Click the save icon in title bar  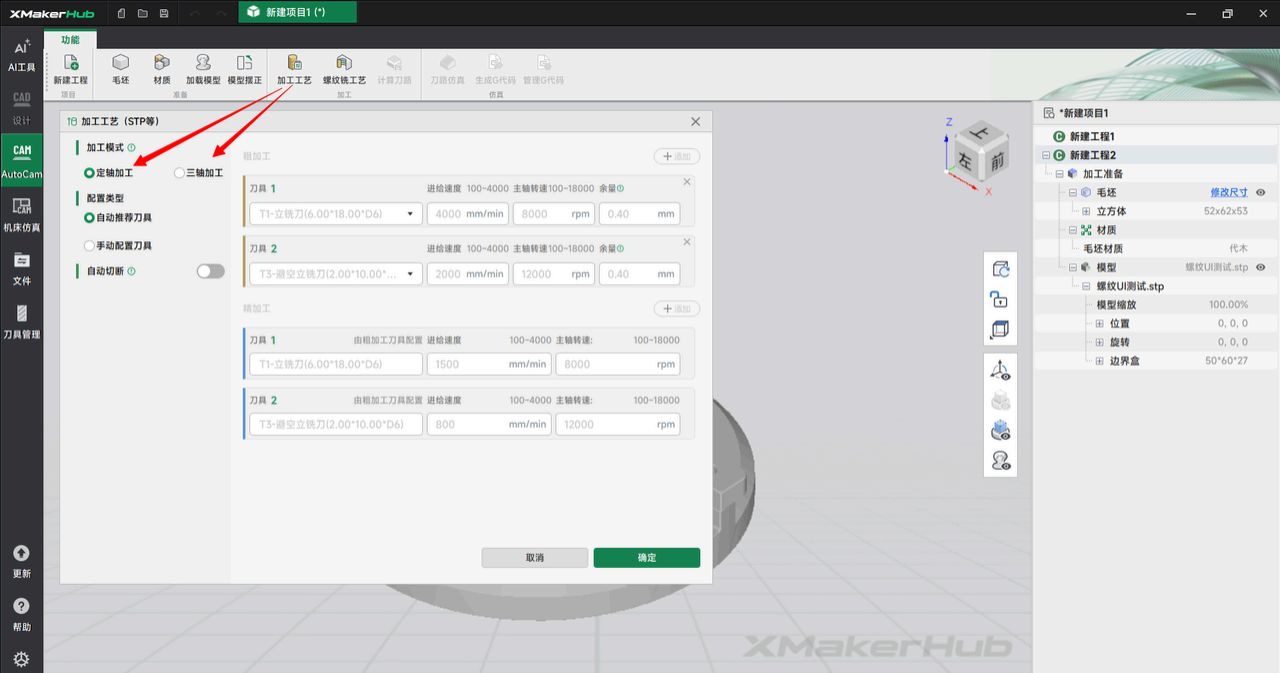[x=164, y=13]
